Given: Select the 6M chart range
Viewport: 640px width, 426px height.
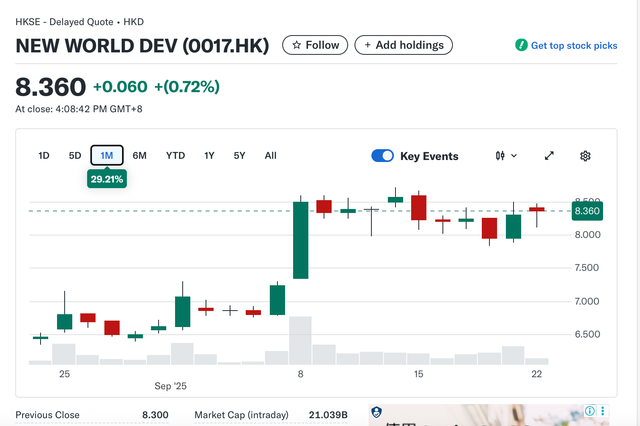Looking at the screenshot, I should pos(139,155).
